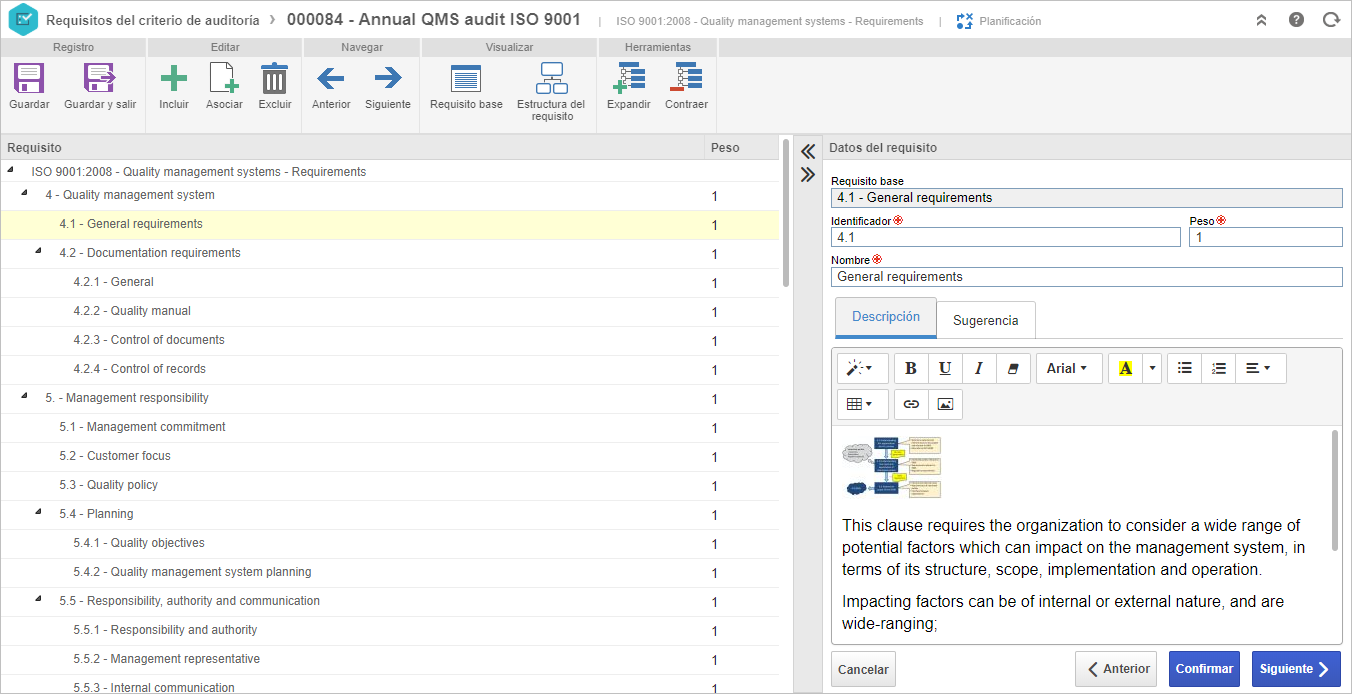Open the table insert dropdown

tap(862, 404)
